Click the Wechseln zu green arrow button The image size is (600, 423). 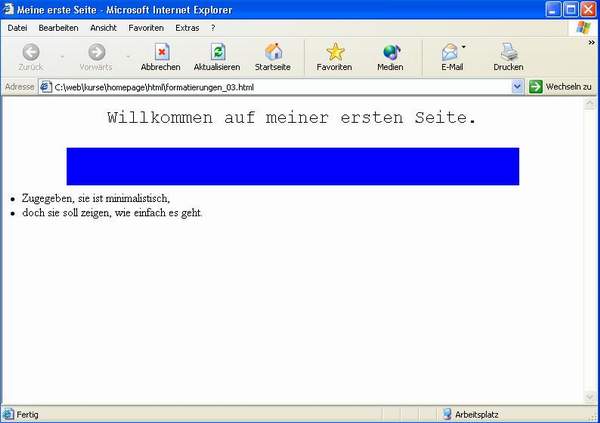(536, 87)
